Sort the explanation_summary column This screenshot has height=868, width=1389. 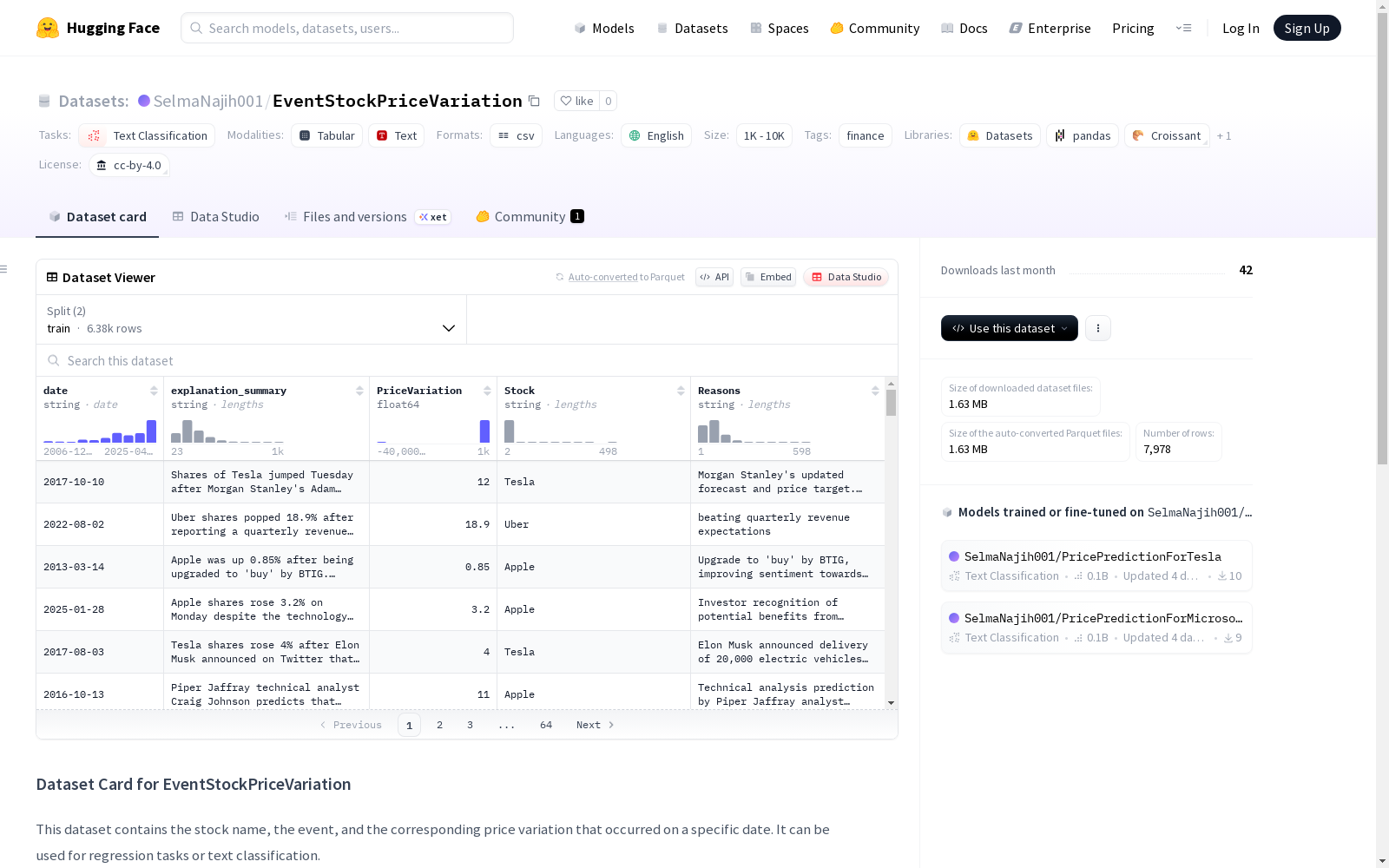[x=359, y=391]
